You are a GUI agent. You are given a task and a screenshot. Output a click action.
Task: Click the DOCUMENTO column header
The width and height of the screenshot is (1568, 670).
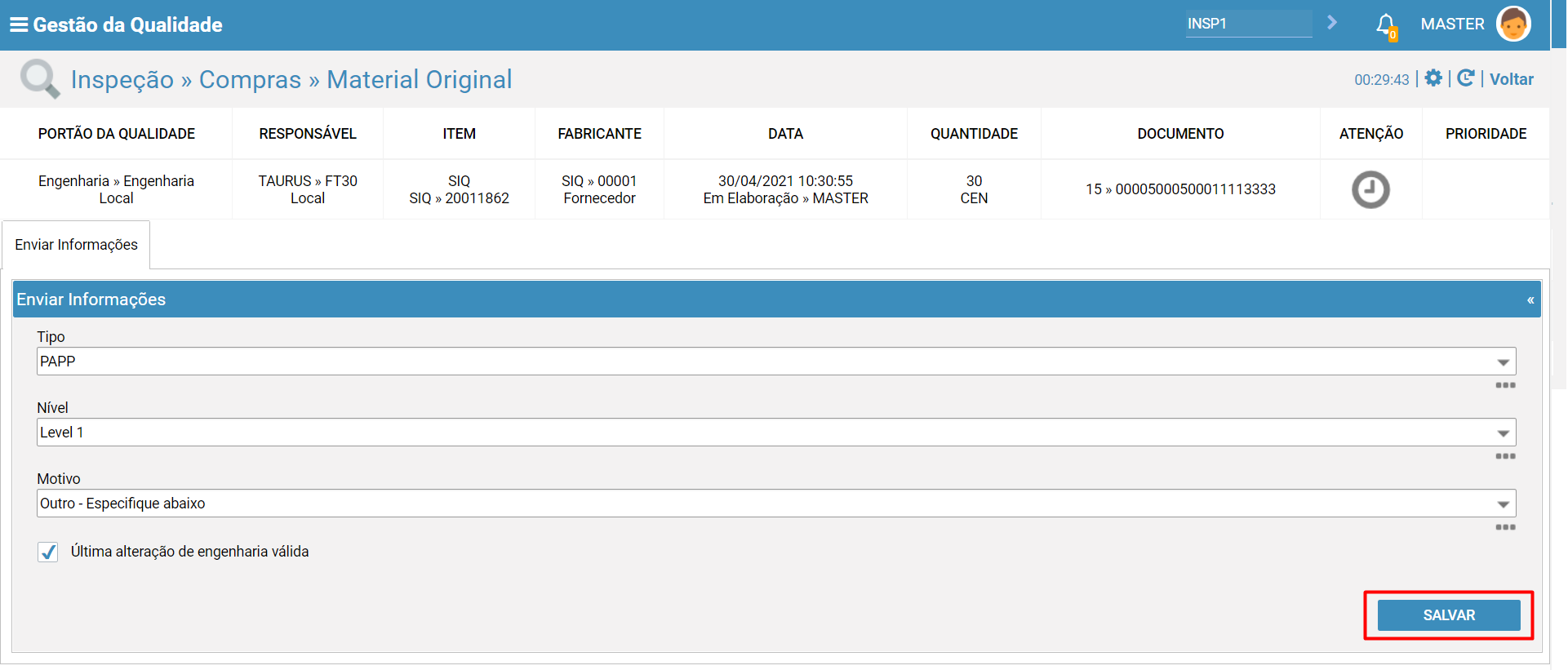tap(1181, 134)
